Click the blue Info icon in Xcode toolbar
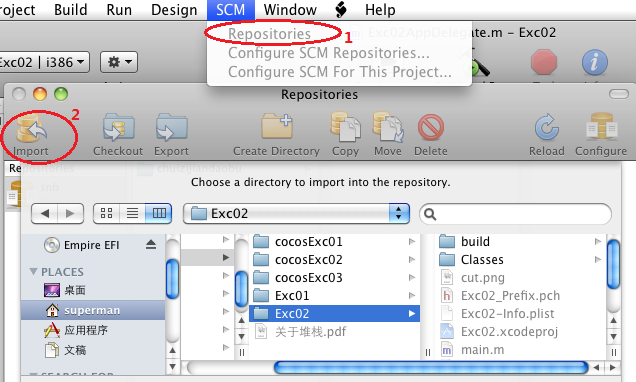The image size is (636, 382). point(595,62)
